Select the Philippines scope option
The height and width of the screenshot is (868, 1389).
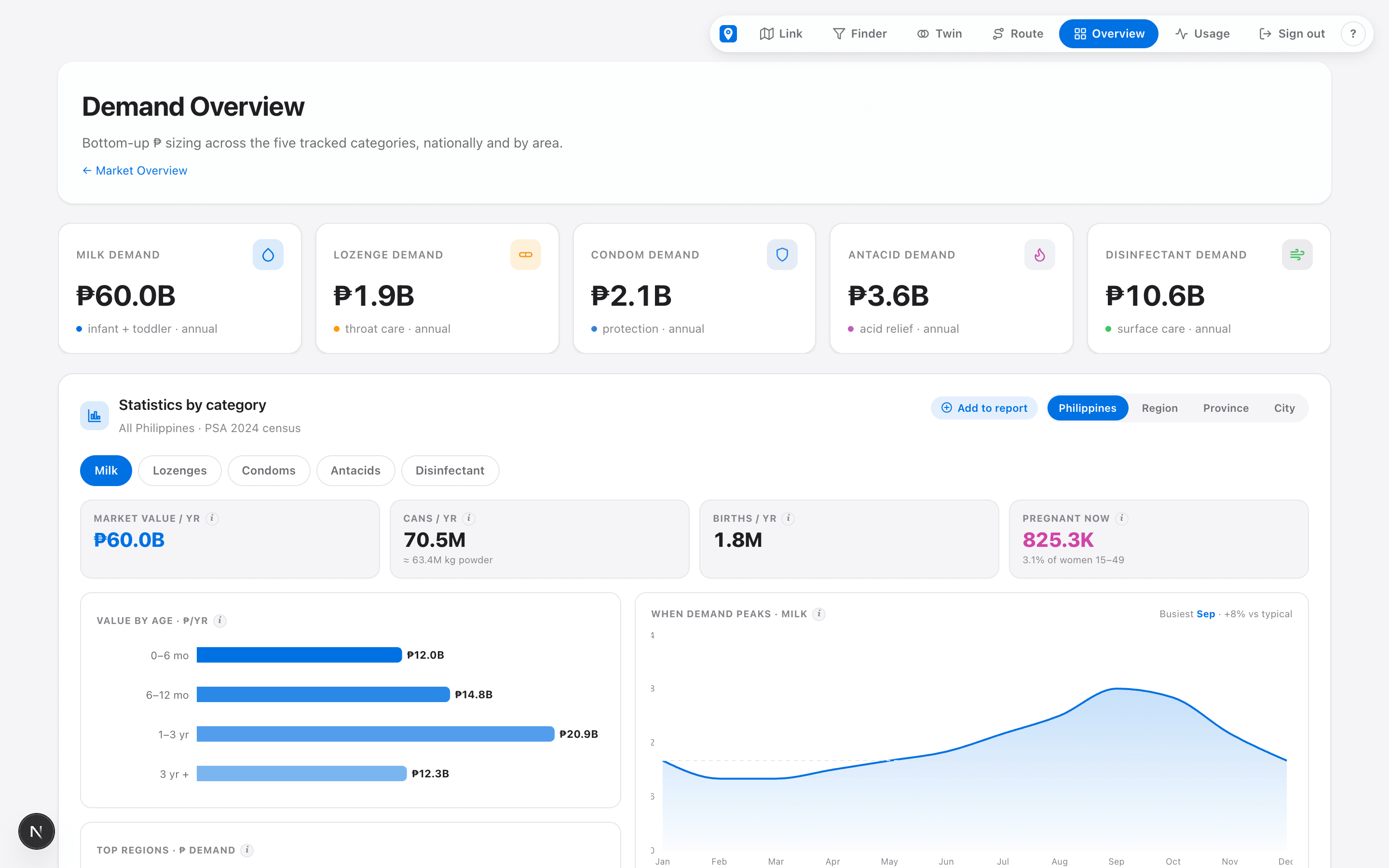[x=1087, y=408]
